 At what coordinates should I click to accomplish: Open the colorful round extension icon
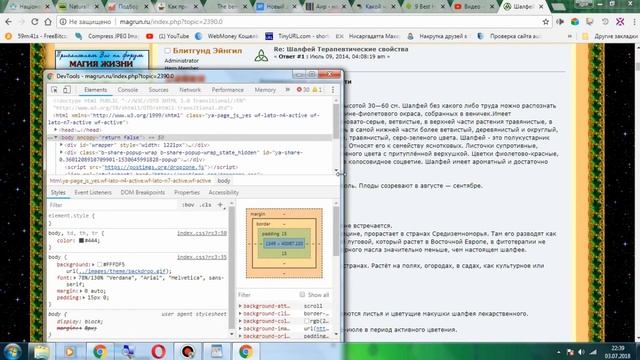pyautogui.click(x=575, y=22)
